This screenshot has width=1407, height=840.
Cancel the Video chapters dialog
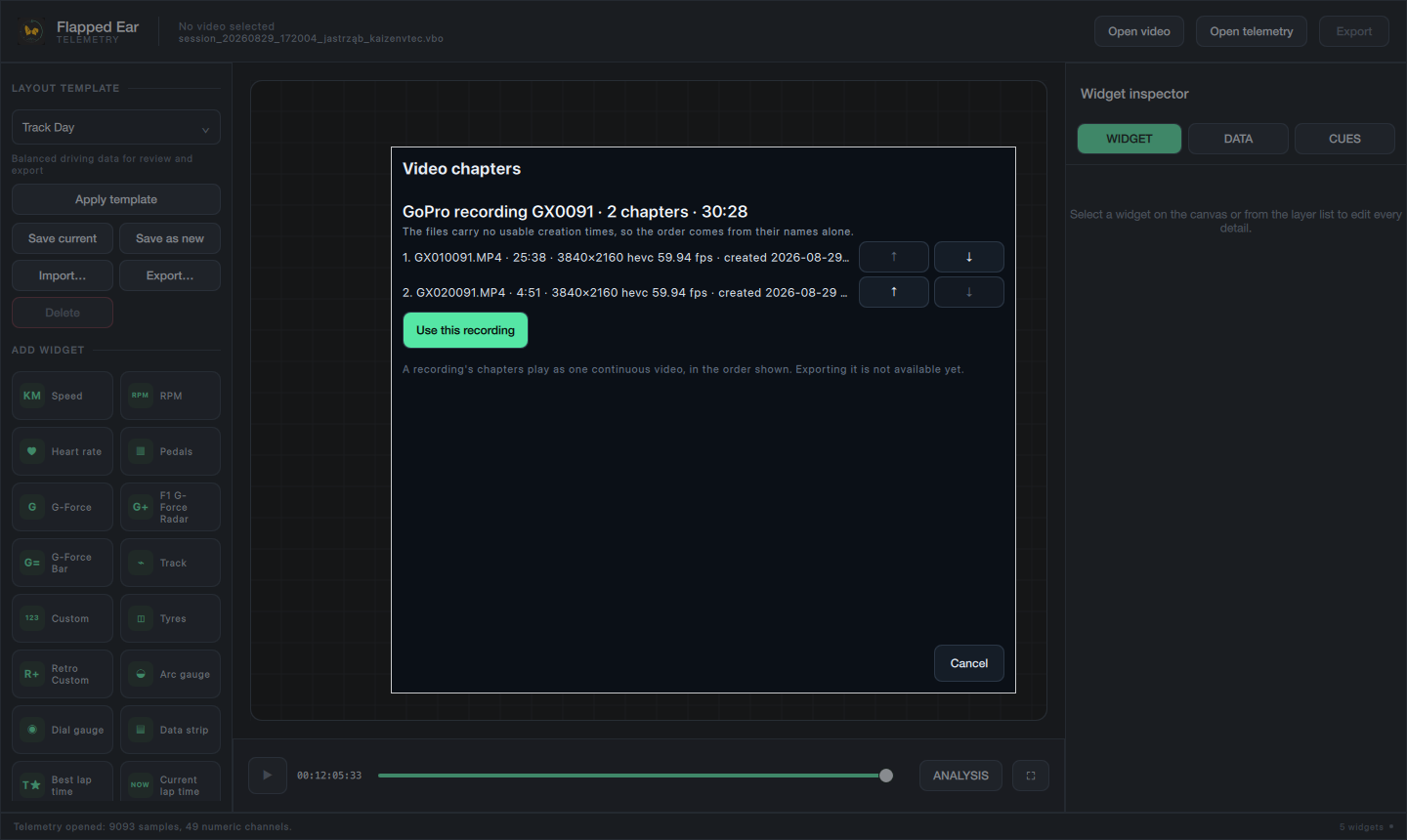[969, 663]
